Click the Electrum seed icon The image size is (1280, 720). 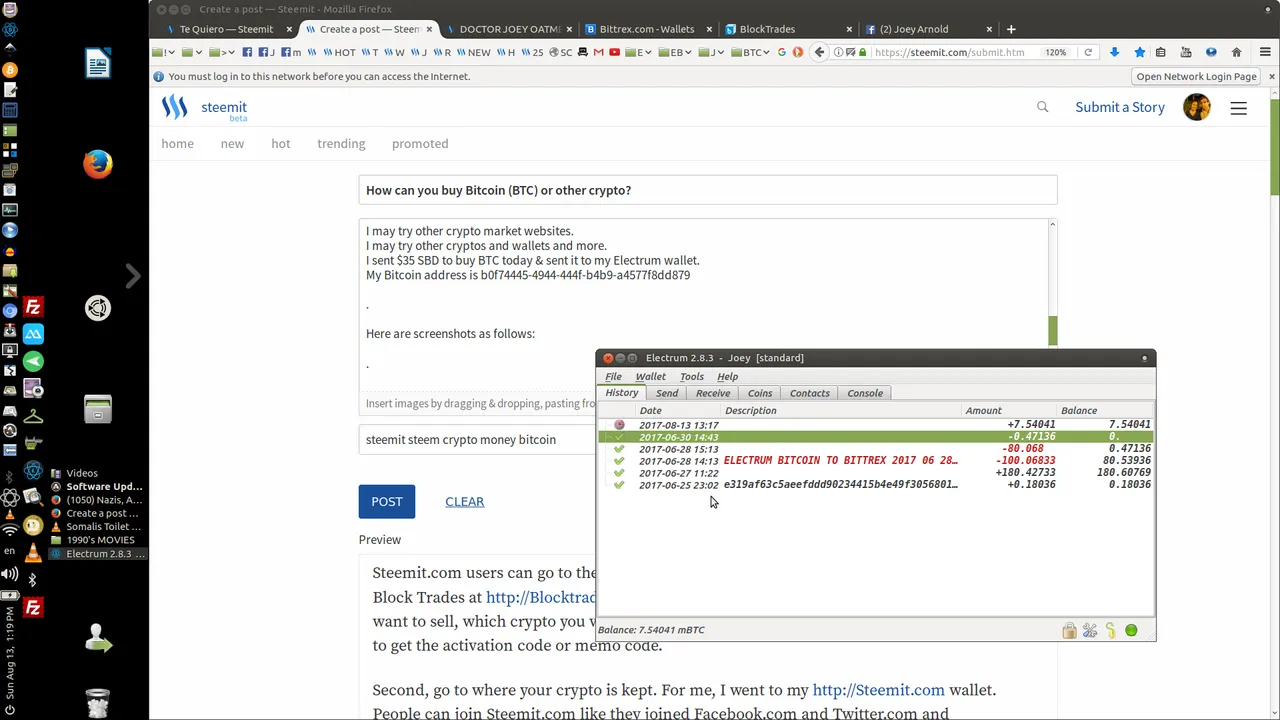coord(1110,631)
